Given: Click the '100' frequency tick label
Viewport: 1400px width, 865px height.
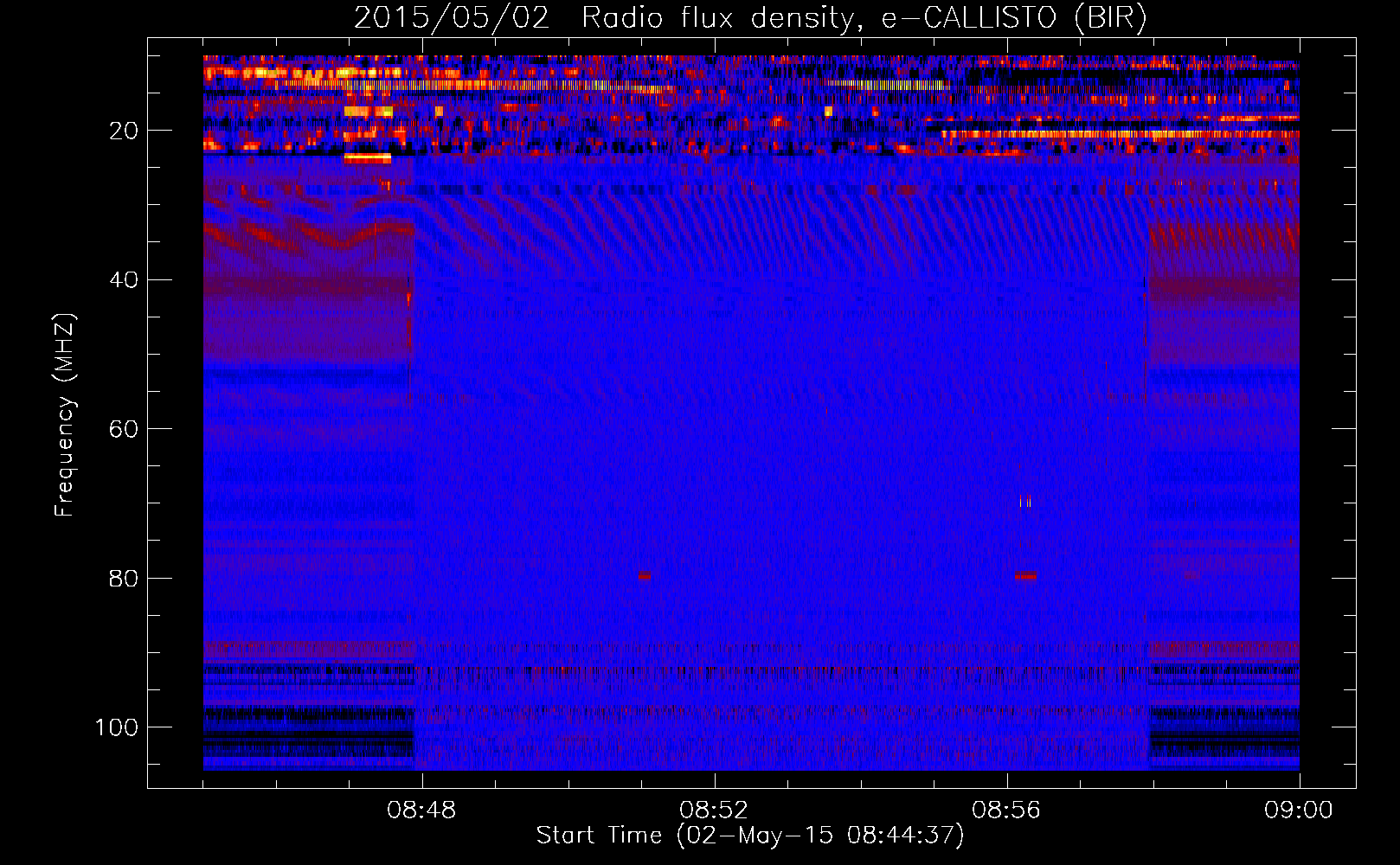Looking at the screenshot, I should pos(117,727).
